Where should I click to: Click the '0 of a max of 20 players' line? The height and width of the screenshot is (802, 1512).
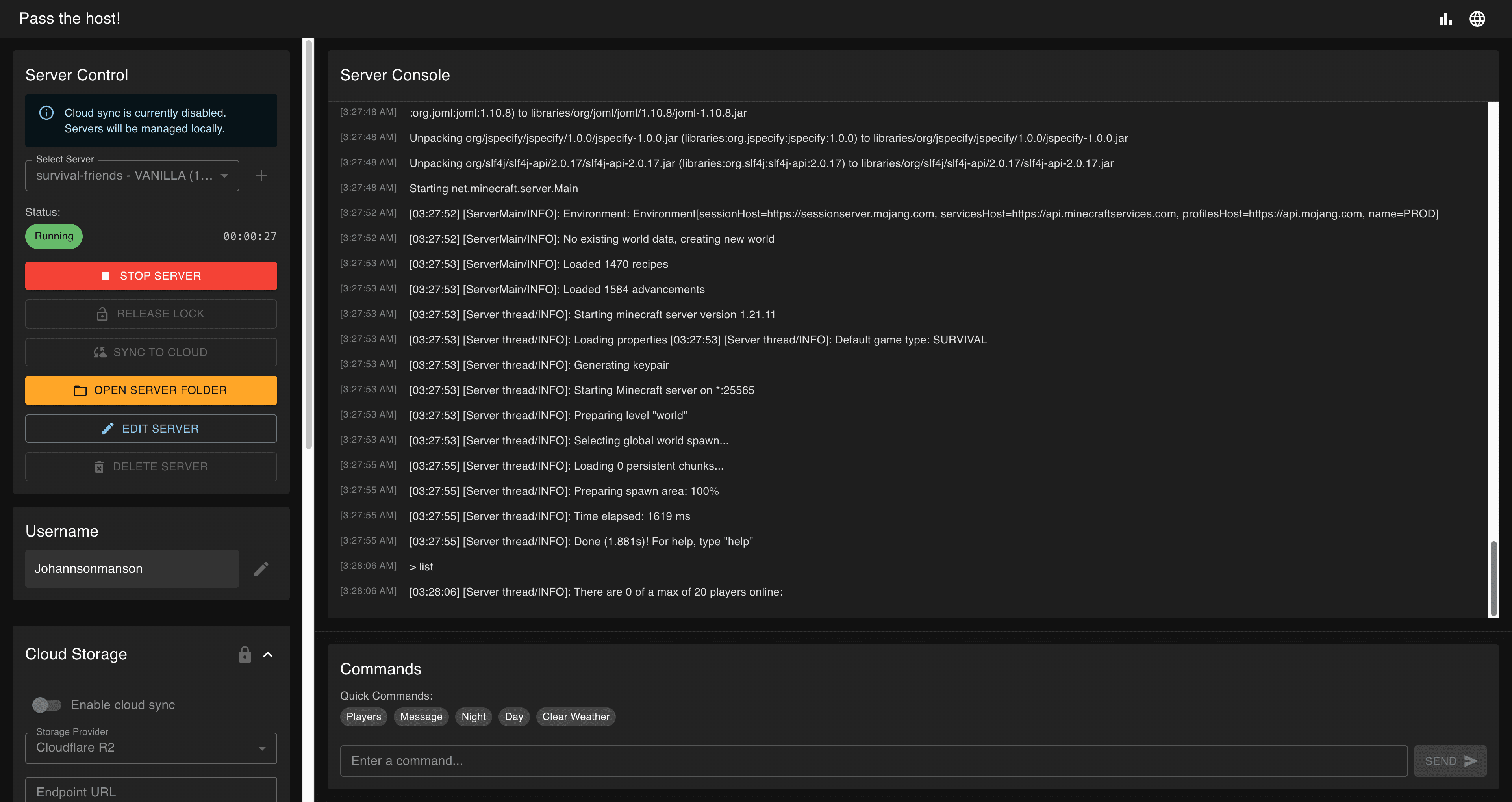[596, 592]
